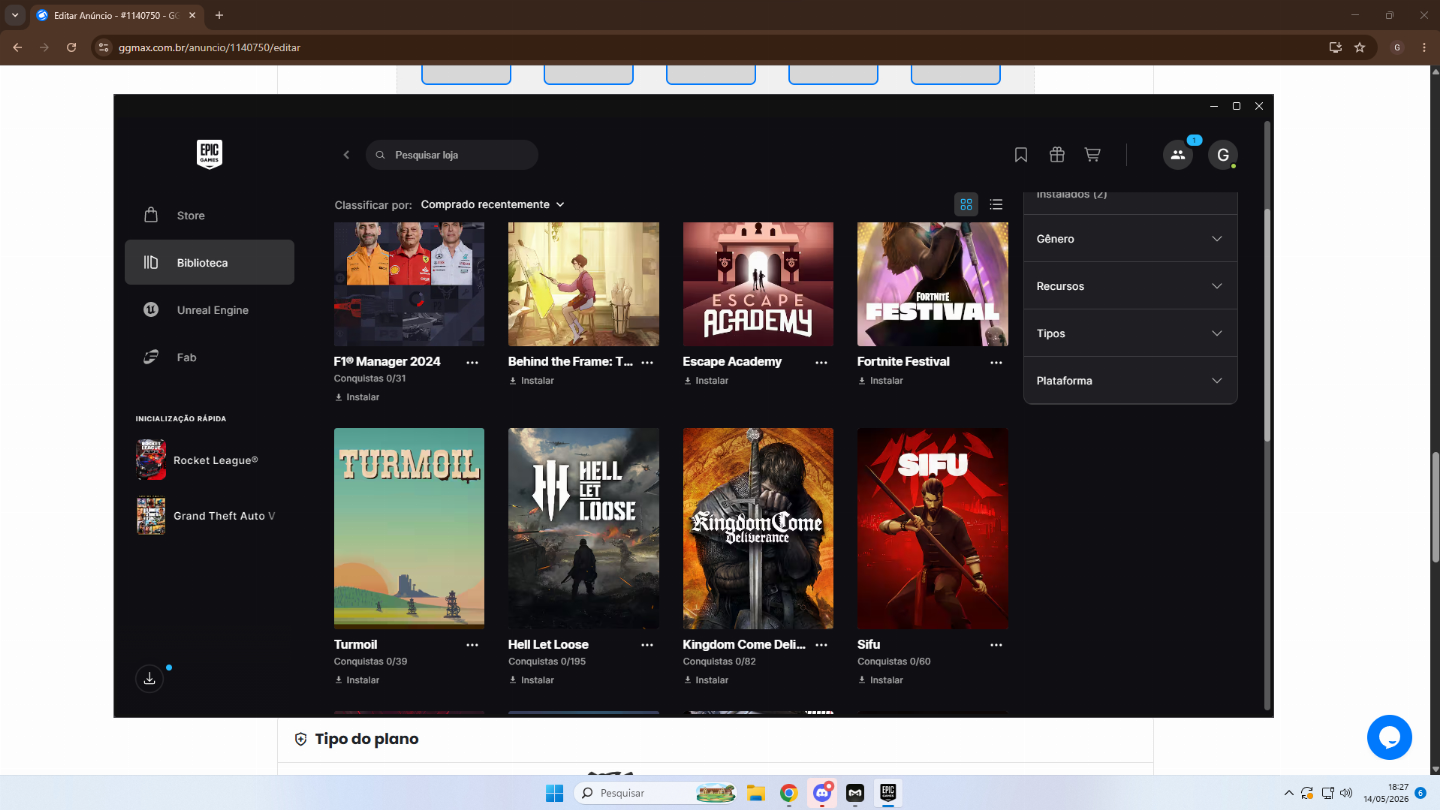
Task: Launch Rocket League from quick launch
Action: pos(209,460)
